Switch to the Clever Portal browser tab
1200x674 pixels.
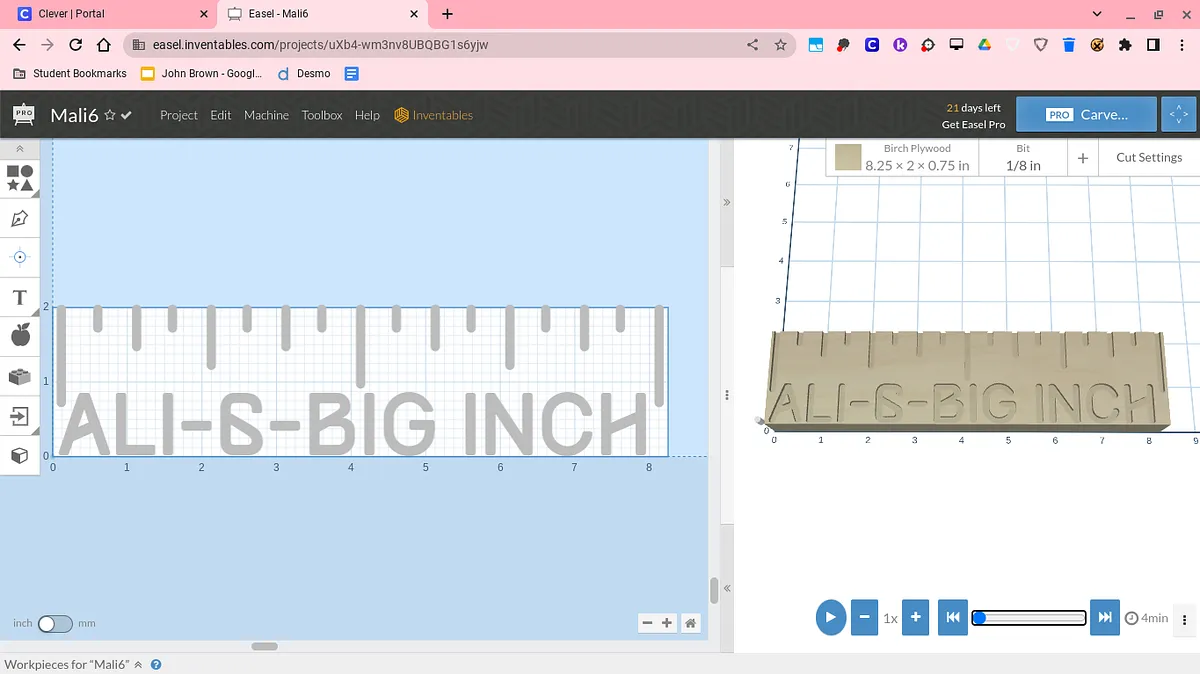tap(110, 14)
